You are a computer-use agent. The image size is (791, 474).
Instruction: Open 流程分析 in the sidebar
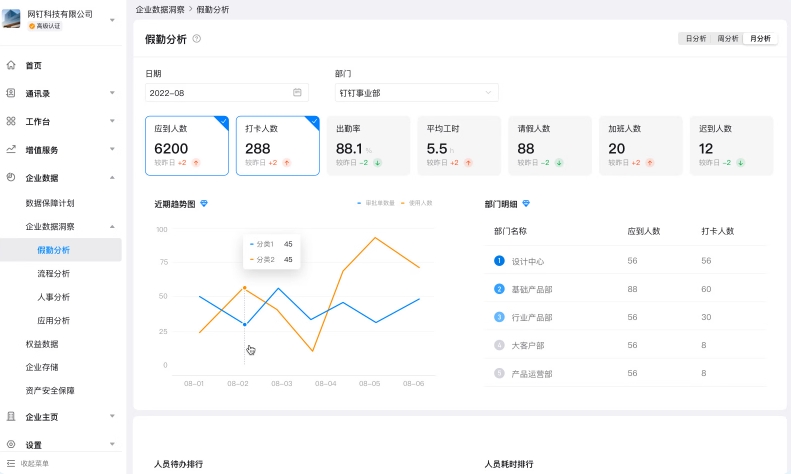pos(54,273)
